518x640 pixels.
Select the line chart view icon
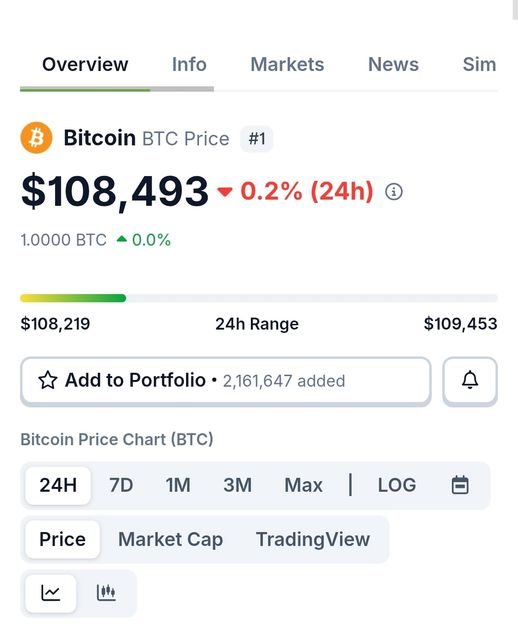pyautogui.click(x=51, y=593)
